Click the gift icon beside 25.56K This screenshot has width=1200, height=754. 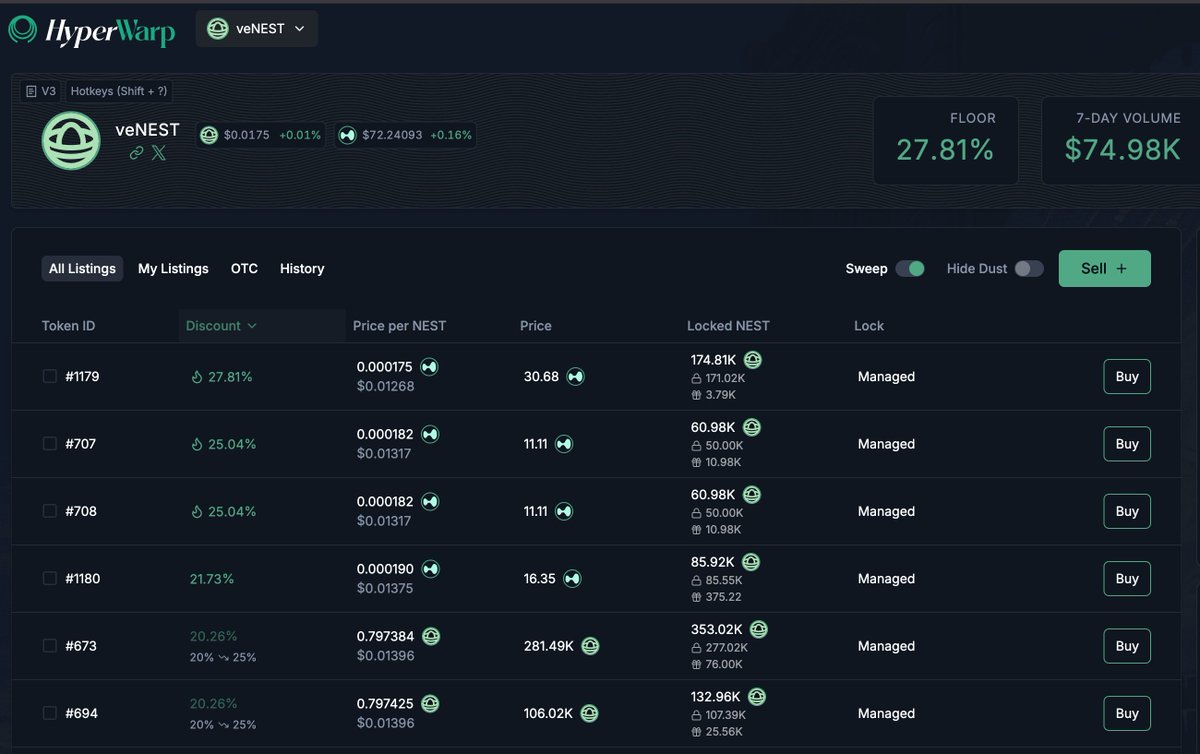point(696,732)
